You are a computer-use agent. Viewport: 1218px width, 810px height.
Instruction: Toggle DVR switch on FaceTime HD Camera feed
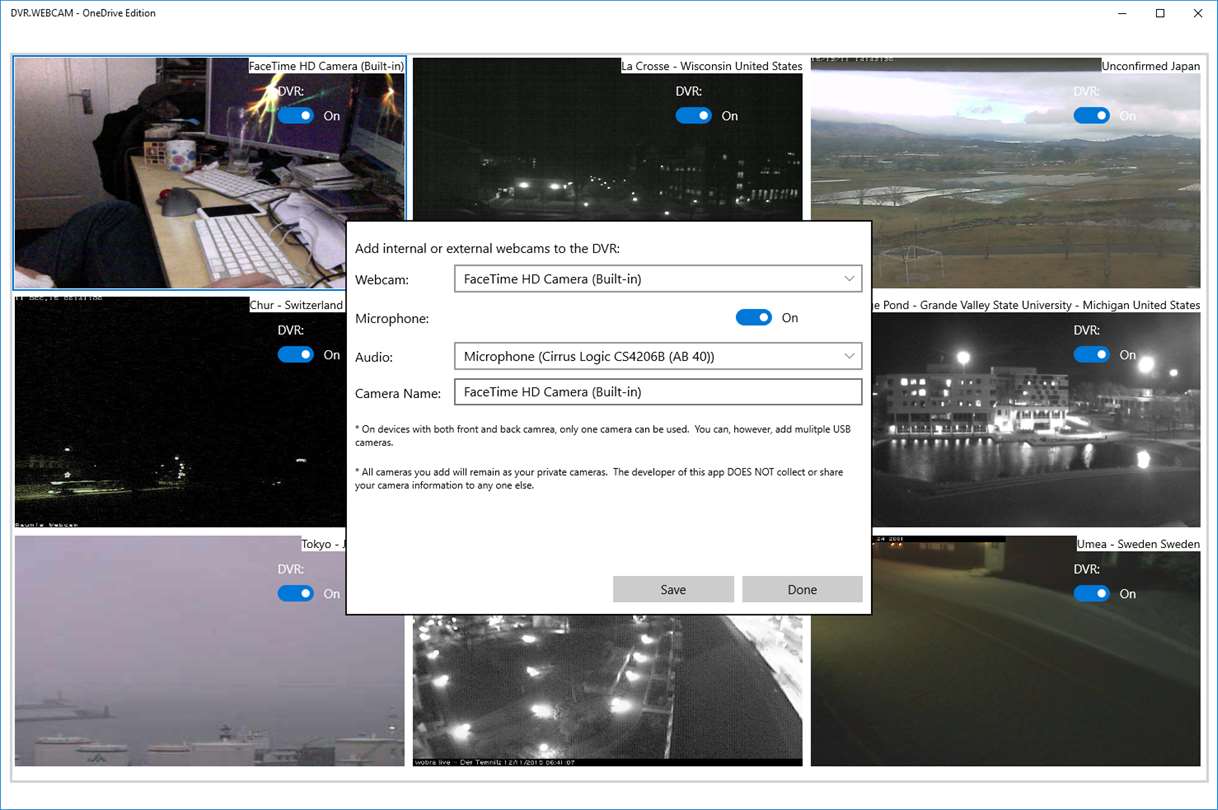click(296, 116)
